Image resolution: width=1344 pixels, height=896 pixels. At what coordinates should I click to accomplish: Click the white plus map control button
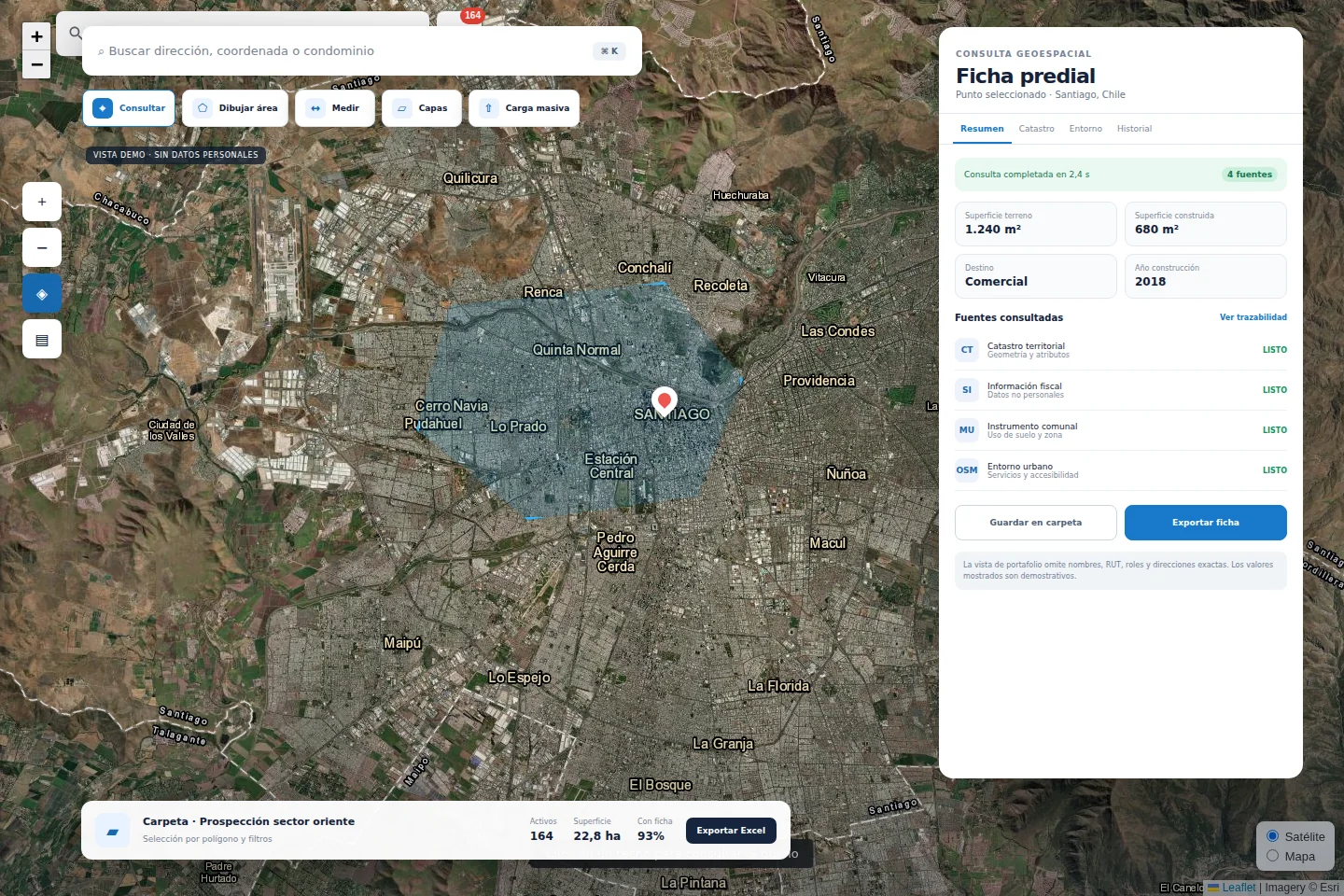(x=42, y=202)
